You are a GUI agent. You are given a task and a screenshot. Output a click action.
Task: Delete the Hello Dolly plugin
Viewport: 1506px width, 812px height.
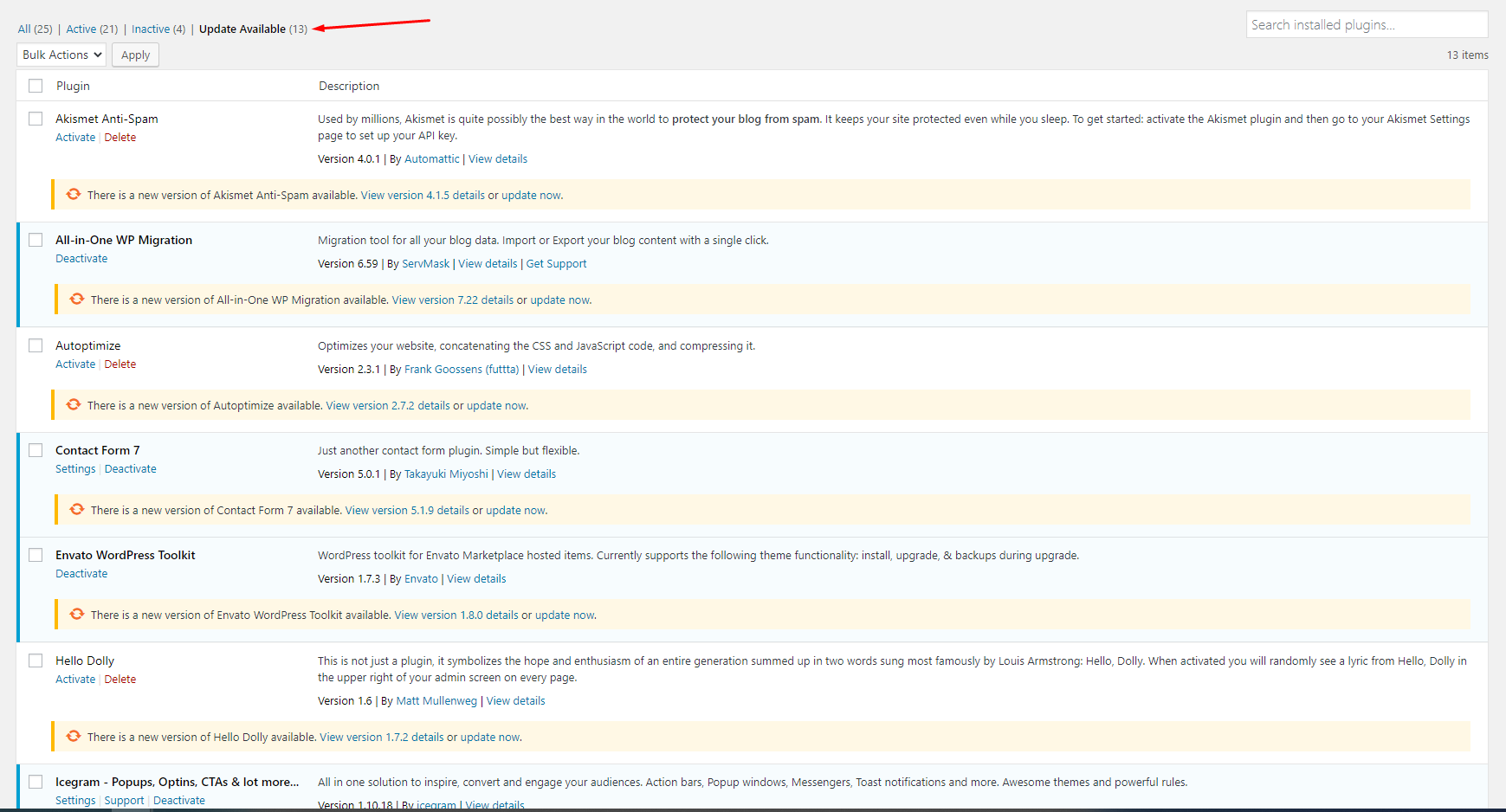pyautogui.click(x=120, y=680)
